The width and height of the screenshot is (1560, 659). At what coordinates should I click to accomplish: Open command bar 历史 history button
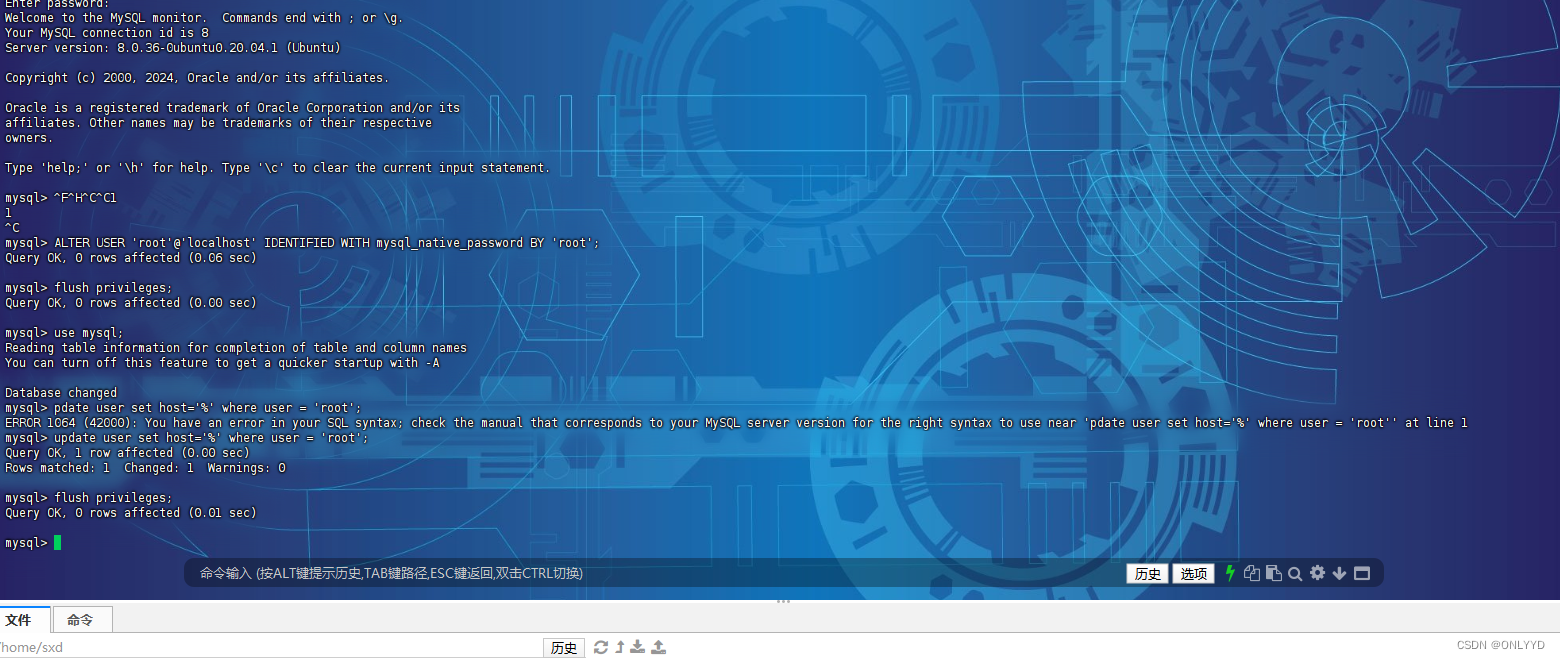tap(1147, 573)
